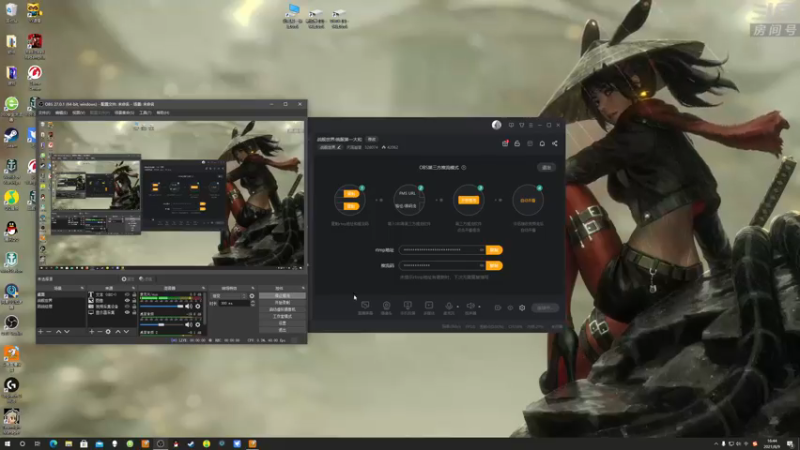Toggle visibility of the image source in OBS

click(x=128, y=301)
